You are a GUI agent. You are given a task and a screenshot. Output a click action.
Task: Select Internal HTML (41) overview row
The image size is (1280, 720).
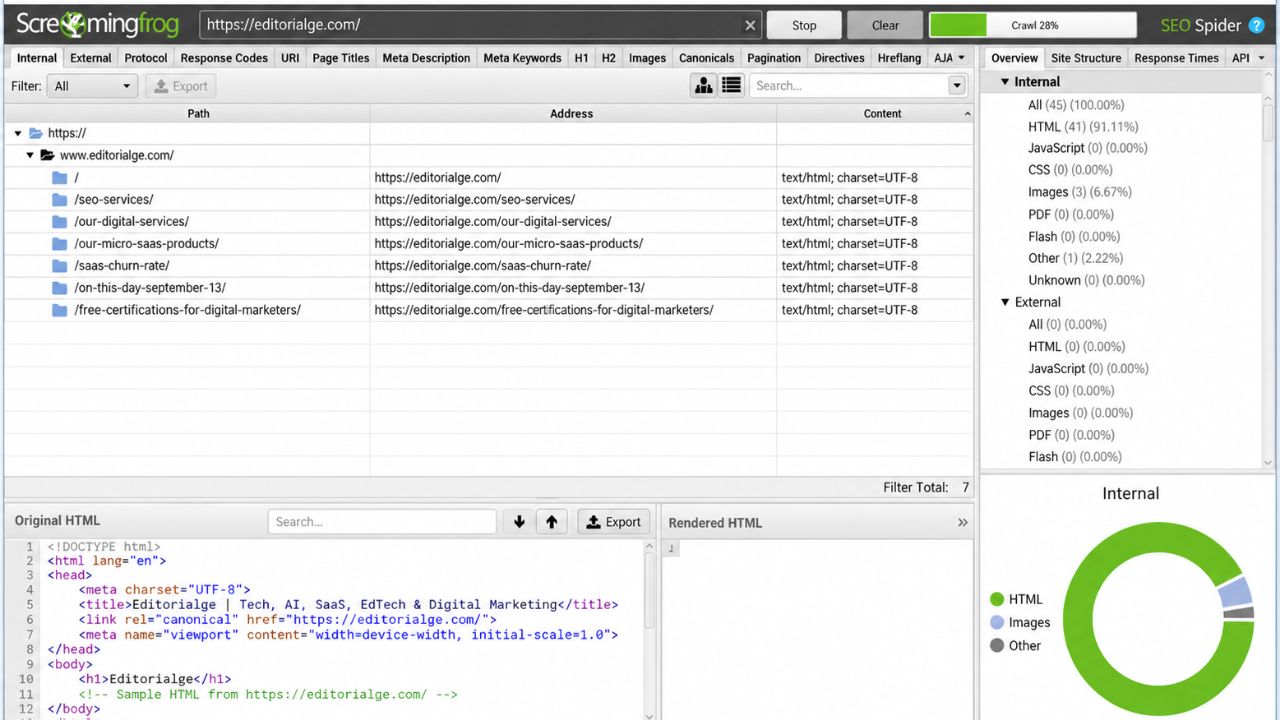point(1083,126)
